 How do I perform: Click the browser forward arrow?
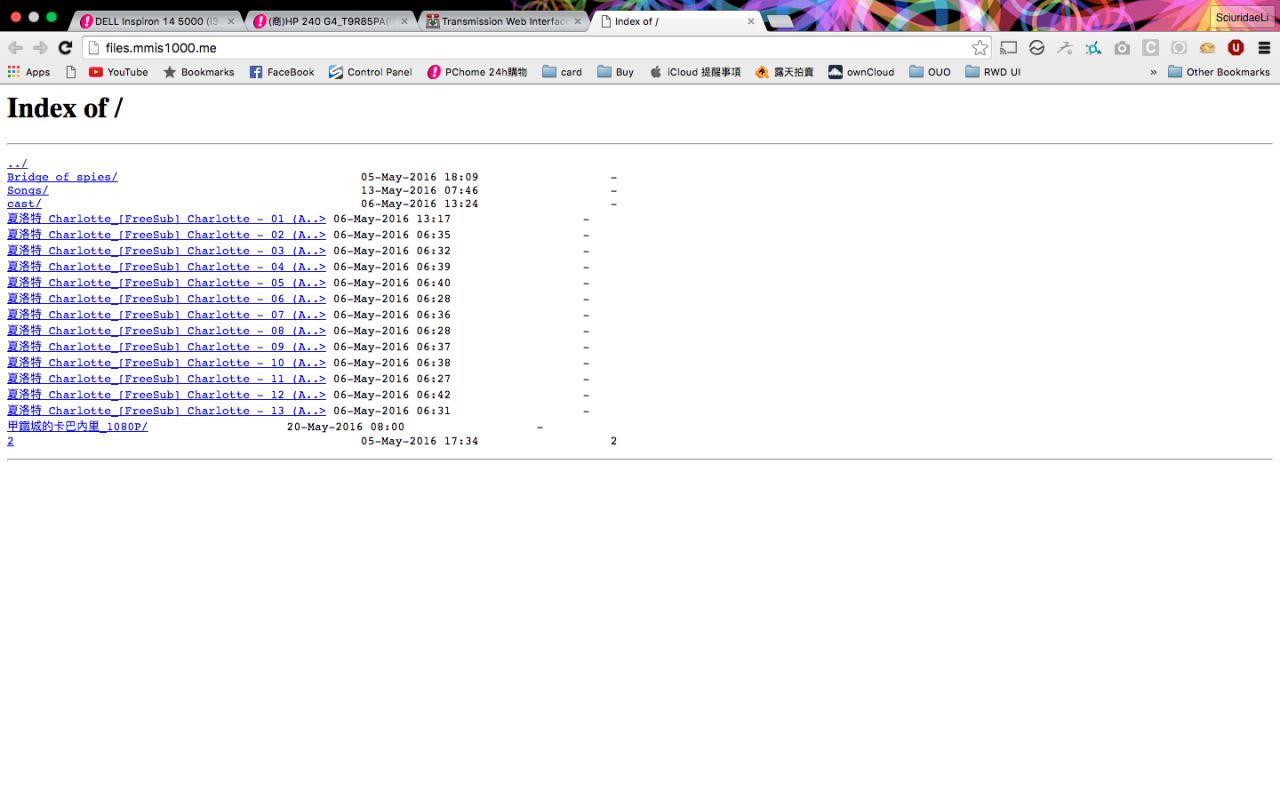tap(40, 48)
